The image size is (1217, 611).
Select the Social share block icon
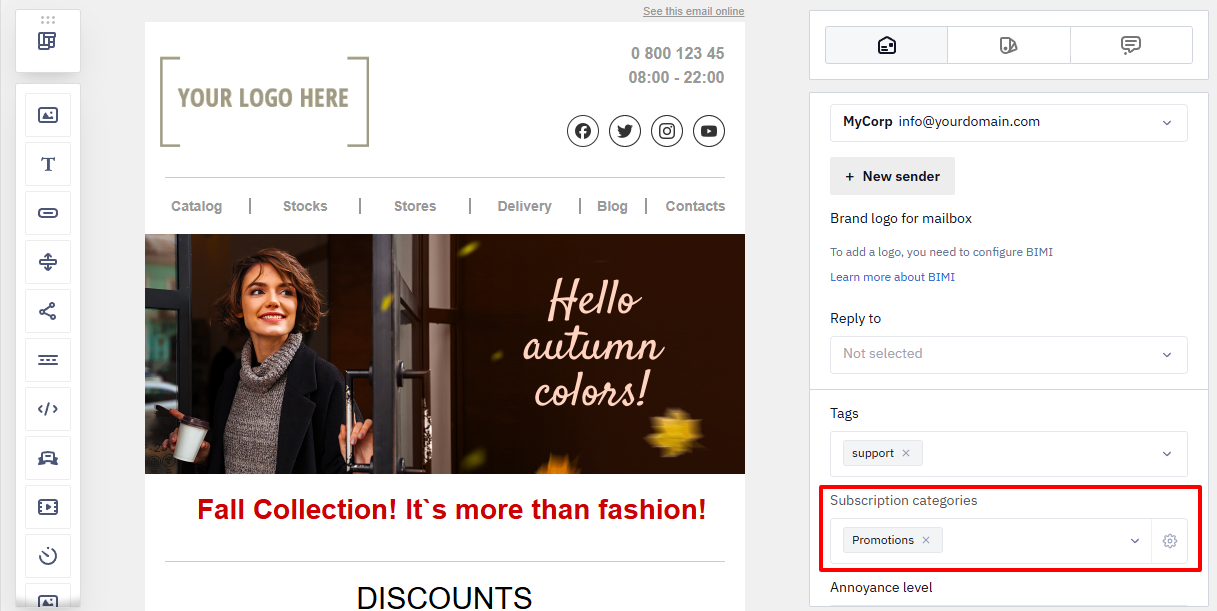[48, 311]
